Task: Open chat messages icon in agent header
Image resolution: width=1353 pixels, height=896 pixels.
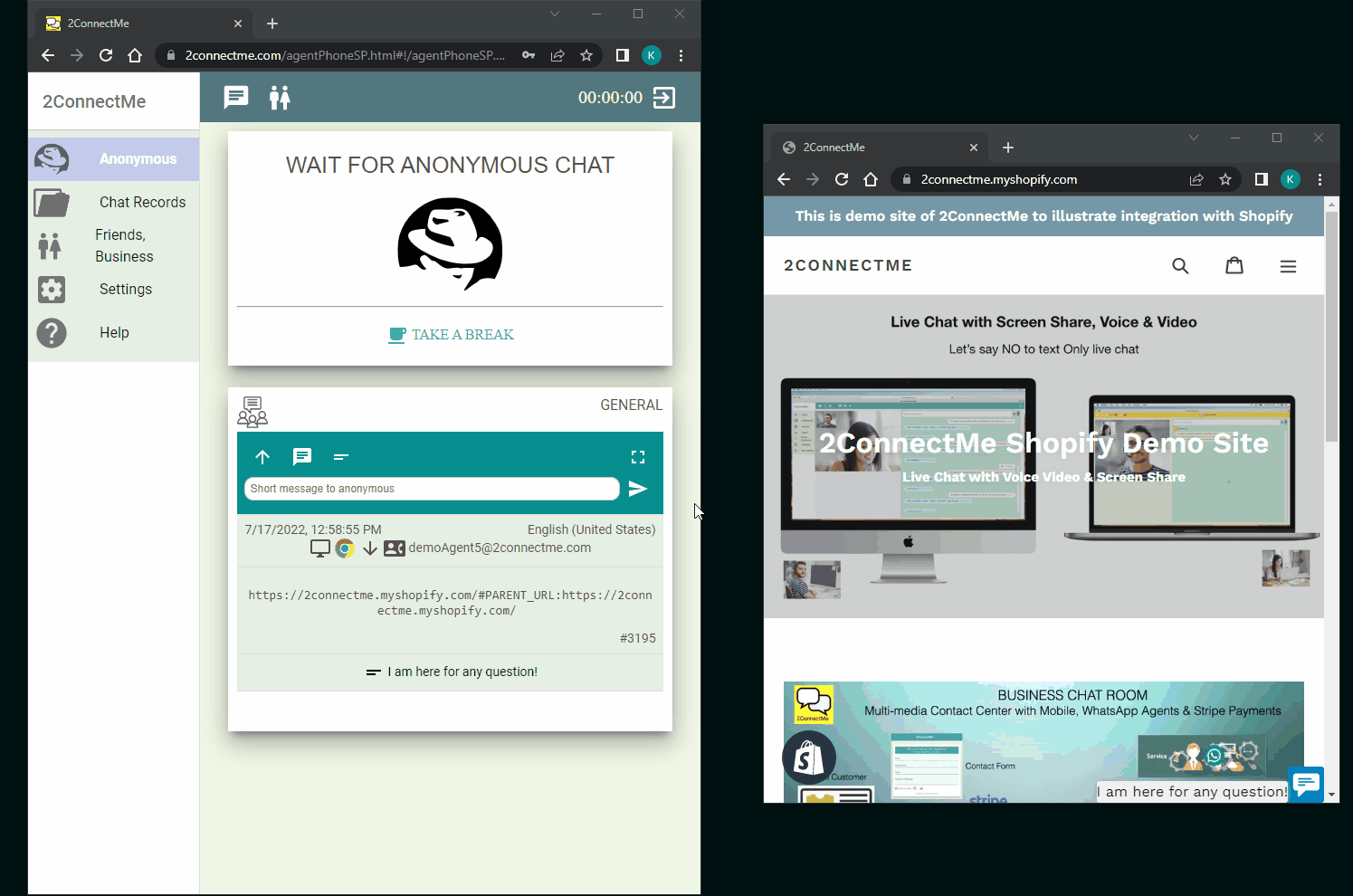Action: click(x=236, y=98)
